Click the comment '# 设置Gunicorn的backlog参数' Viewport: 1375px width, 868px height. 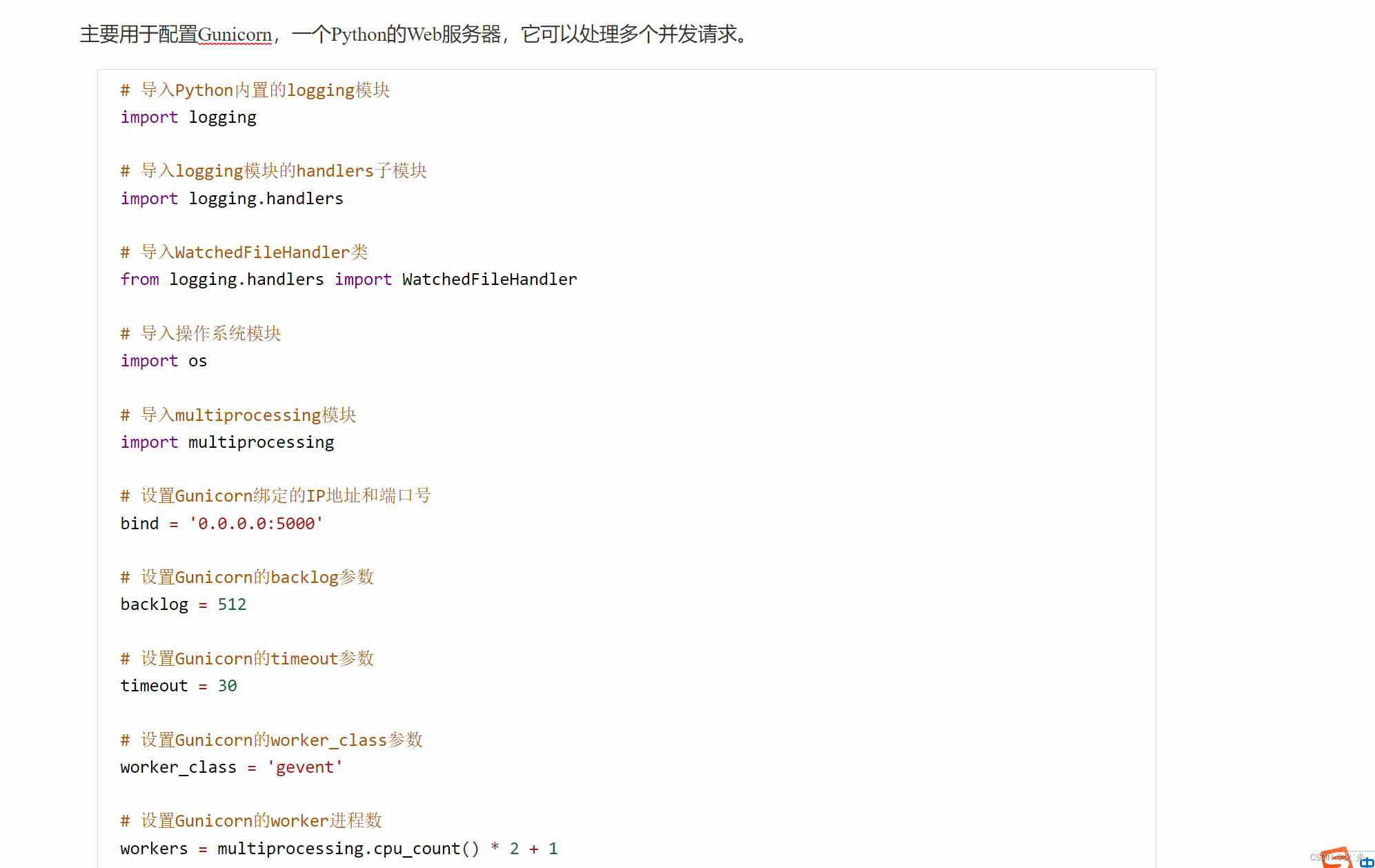click(247, 578)
